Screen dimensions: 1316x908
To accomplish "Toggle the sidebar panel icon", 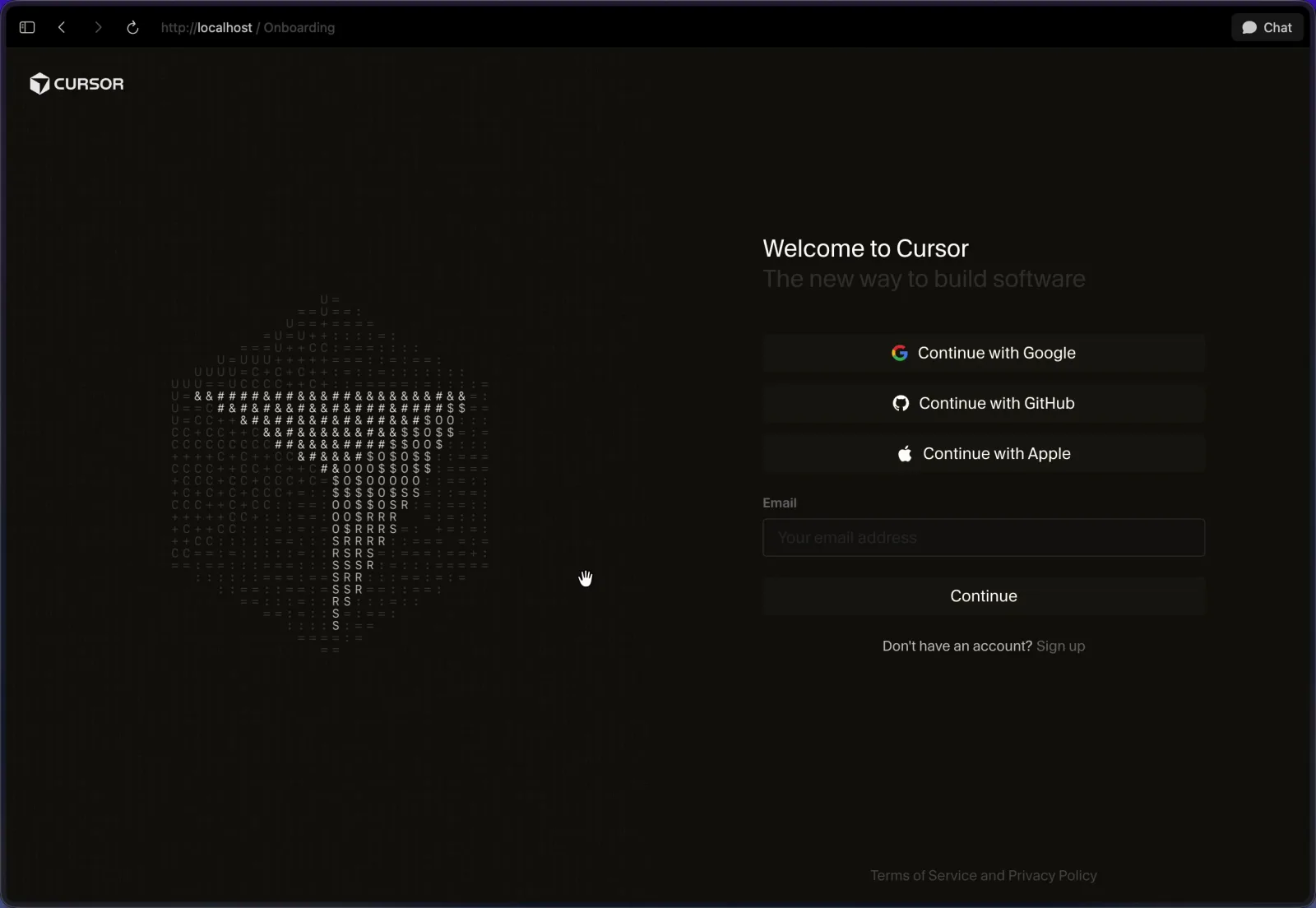I will point(27,27).
